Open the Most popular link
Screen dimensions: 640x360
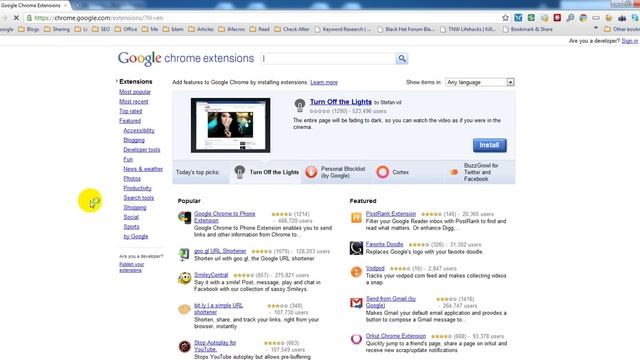pos(135,92)
